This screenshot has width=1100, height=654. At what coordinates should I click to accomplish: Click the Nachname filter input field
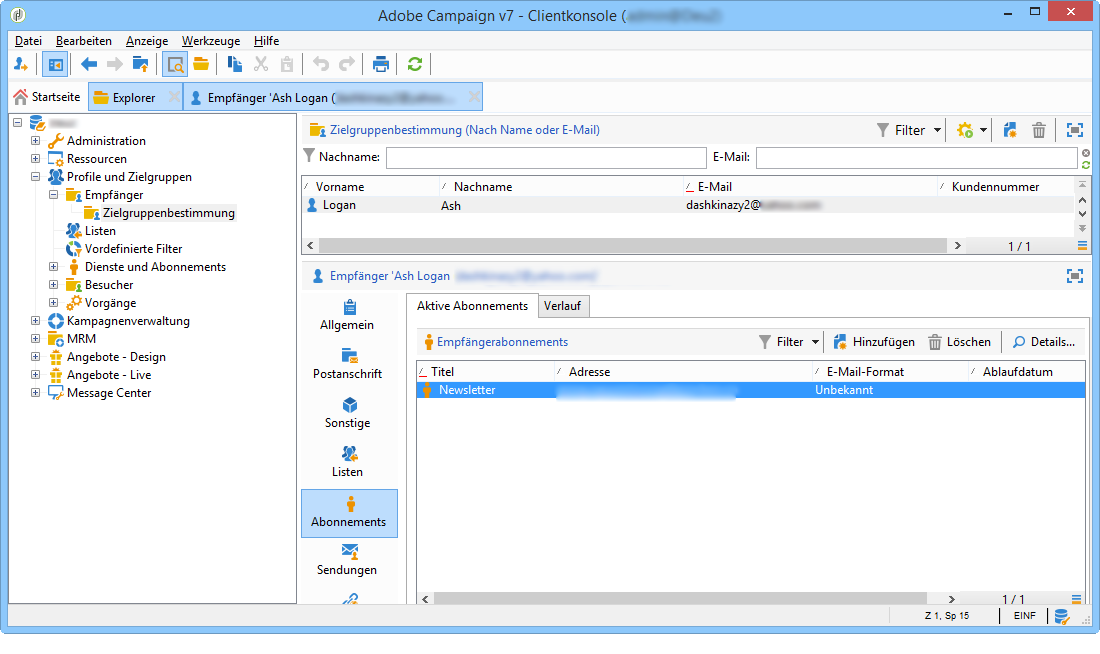546,157
